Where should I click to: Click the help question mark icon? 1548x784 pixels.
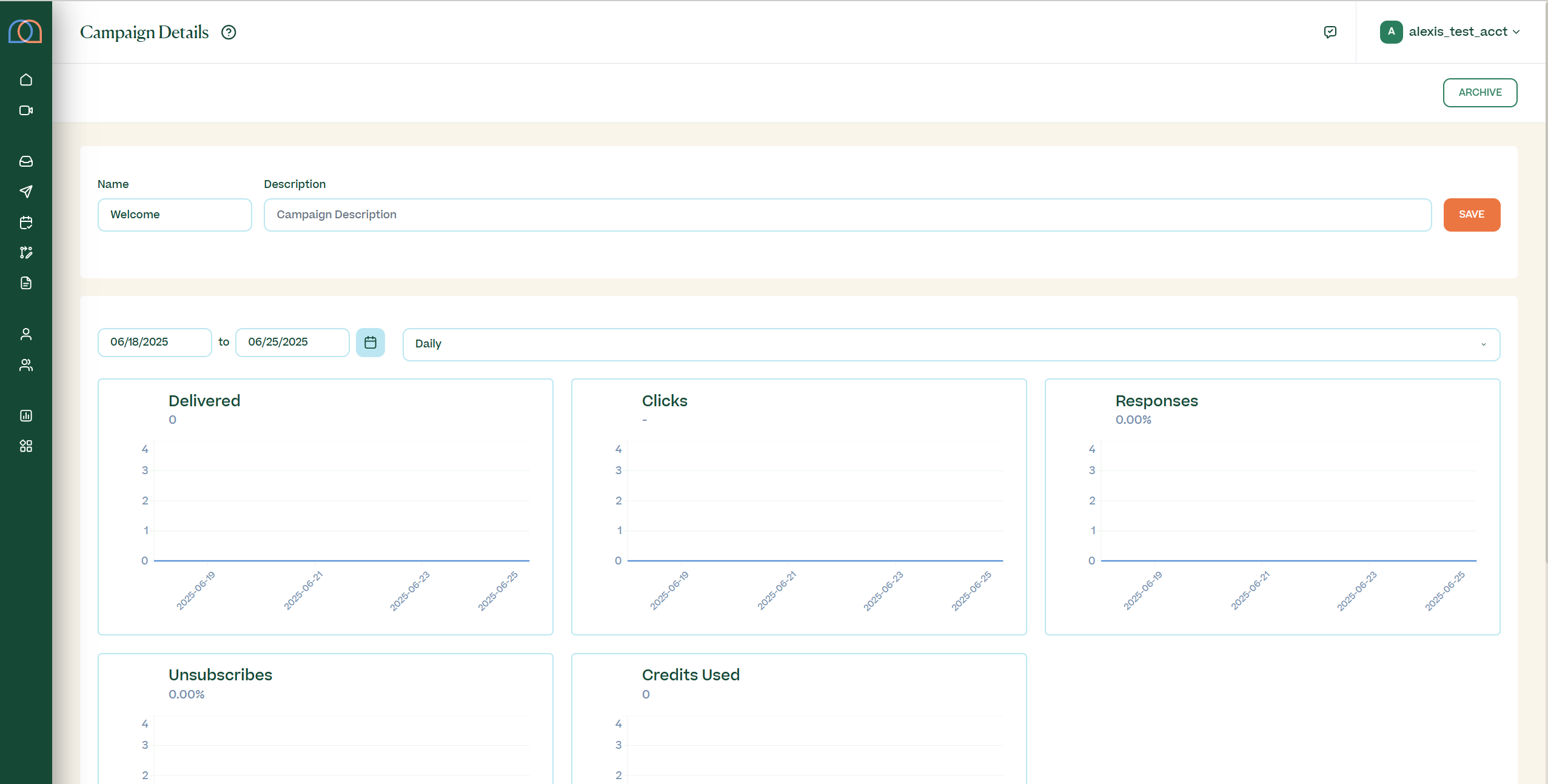(x=229, y=32)
